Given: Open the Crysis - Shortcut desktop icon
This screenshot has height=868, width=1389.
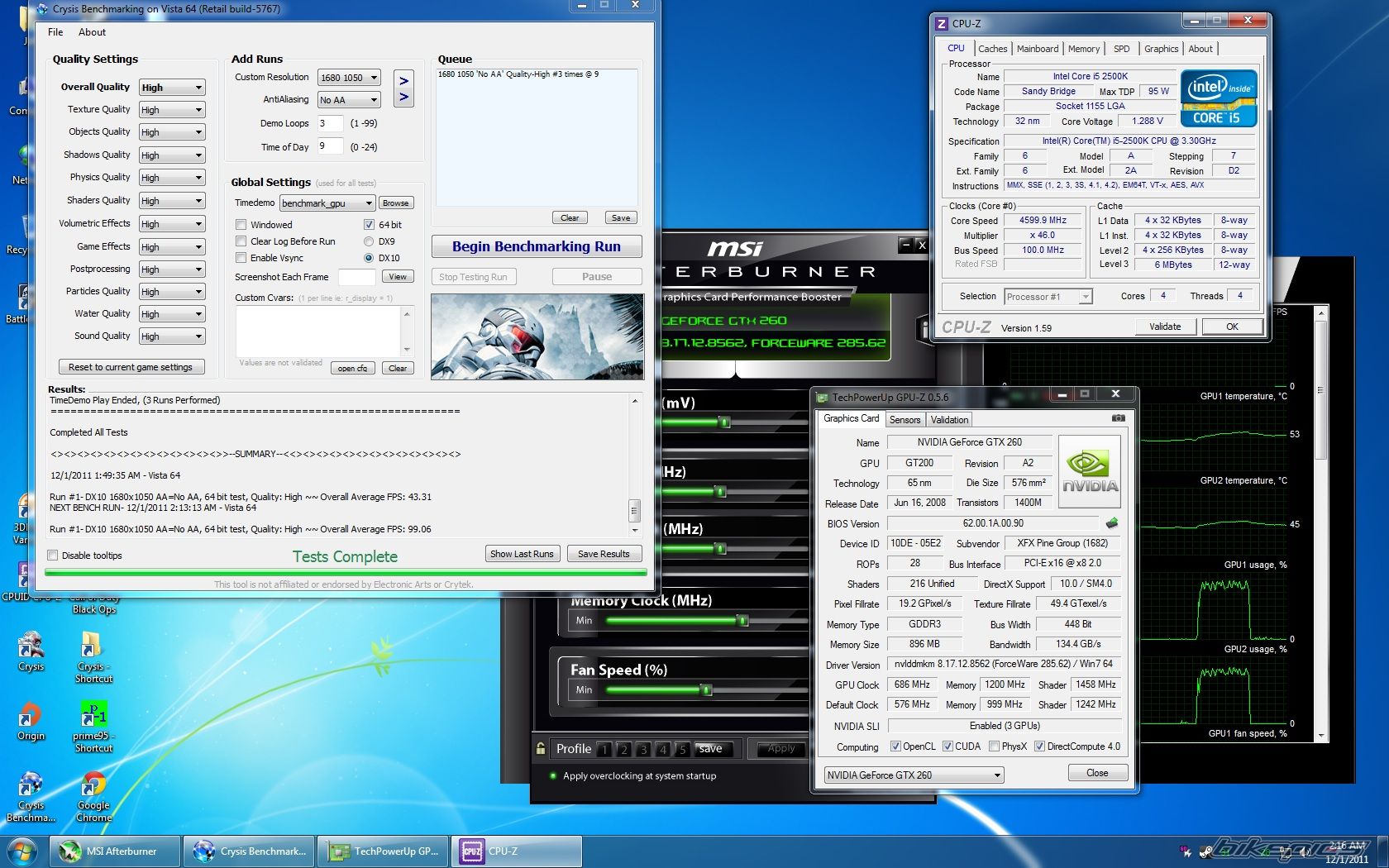Looking at the screenshot, I should (x=93, y=657).
